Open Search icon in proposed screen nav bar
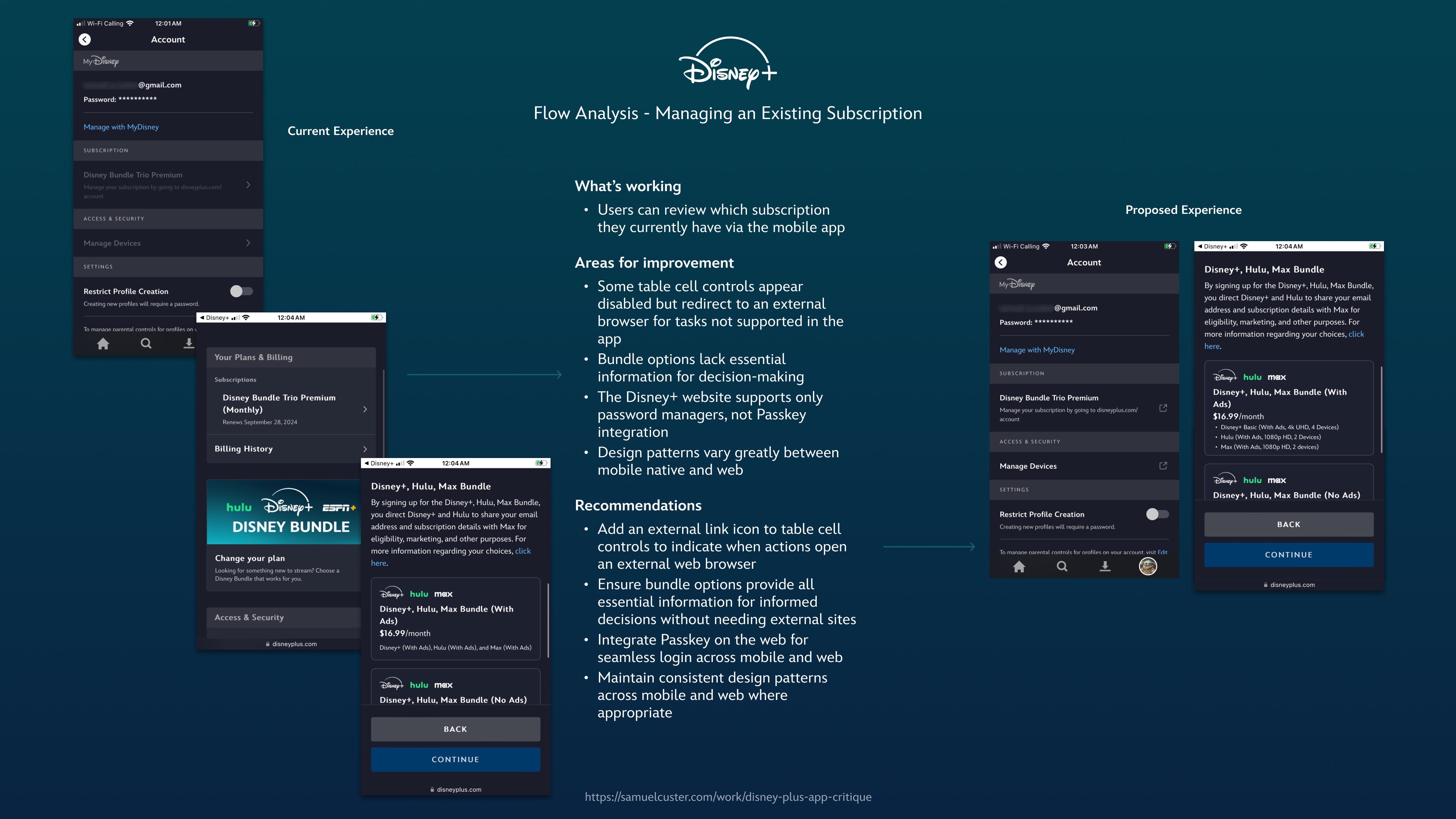This screenshot has height=819, width=1456. point(1062,566)
